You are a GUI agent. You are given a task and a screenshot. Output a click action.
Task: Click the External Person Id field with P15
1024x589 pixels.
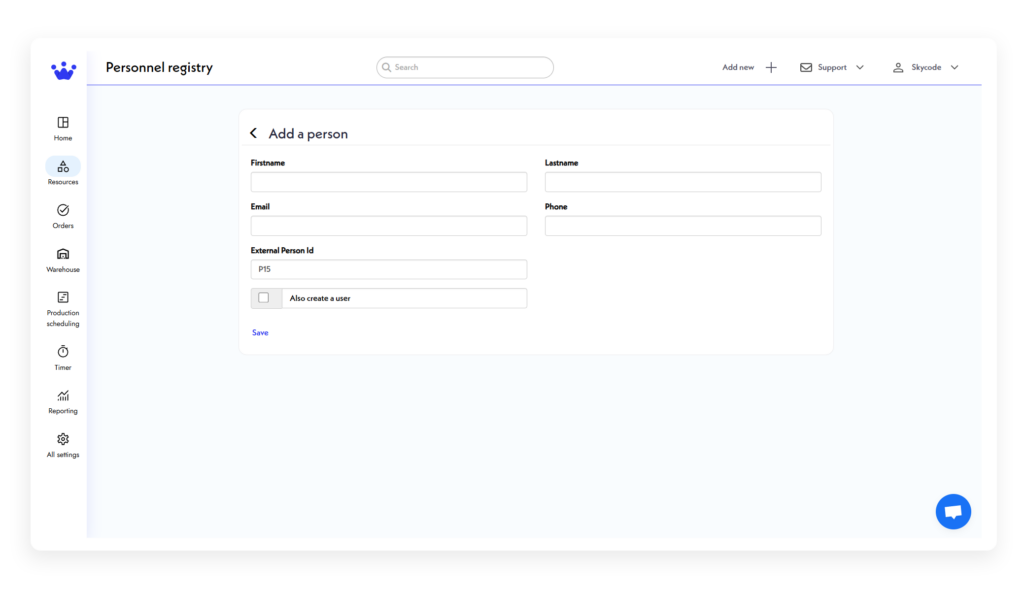point(389,269)
